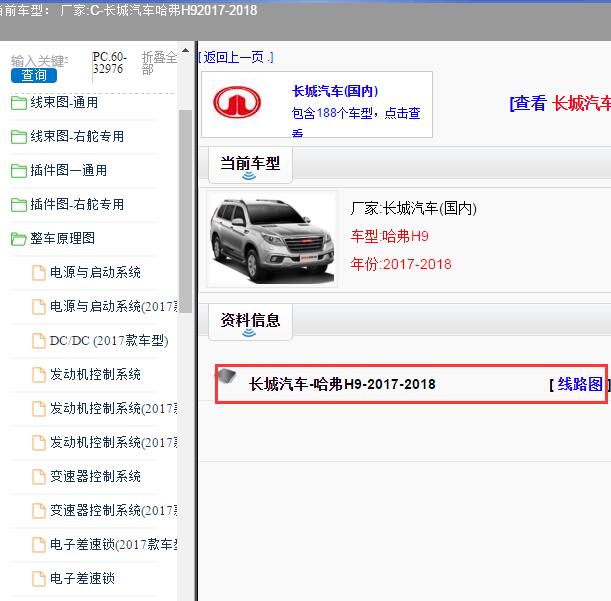Image resolution: width=611 pixels, height=601 pixels.
Task: Click document icon for 电子差速锁
Action: (39, 579)
